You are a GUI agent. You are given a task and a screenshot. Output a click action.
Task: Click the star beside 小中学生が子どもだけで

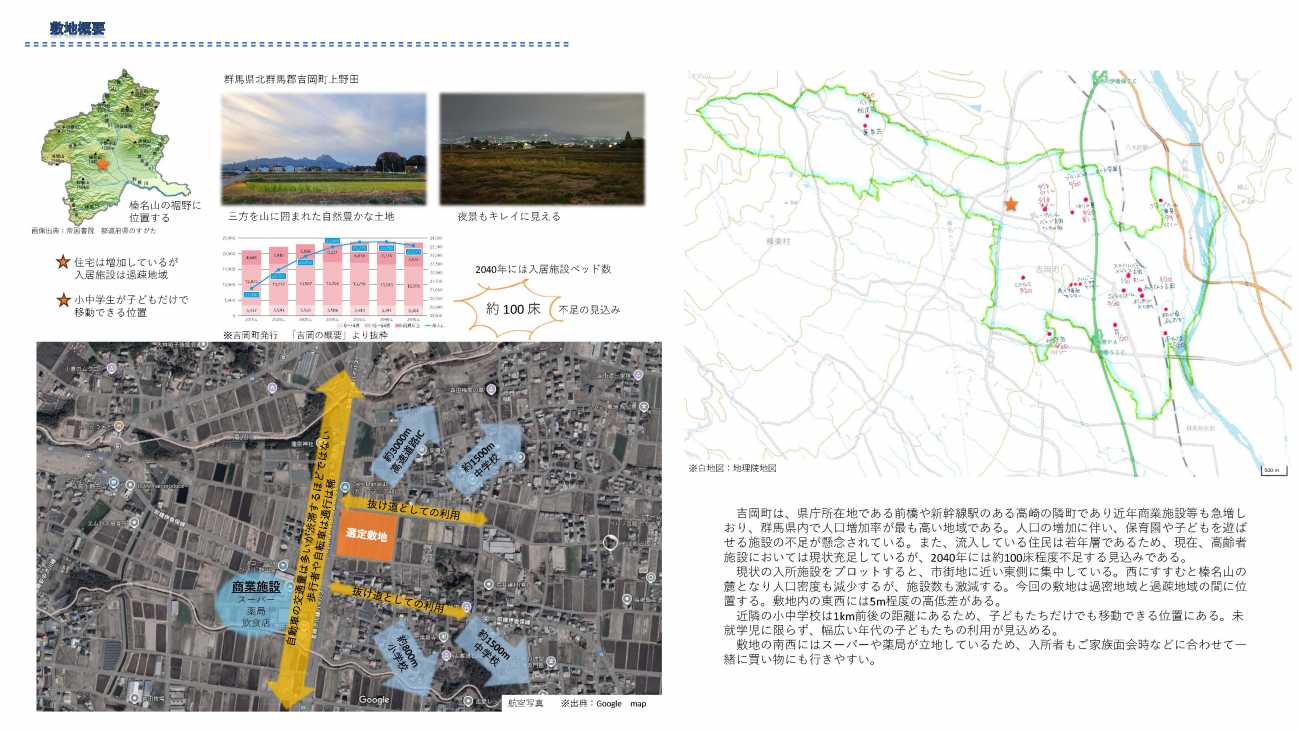click(63, 299)
